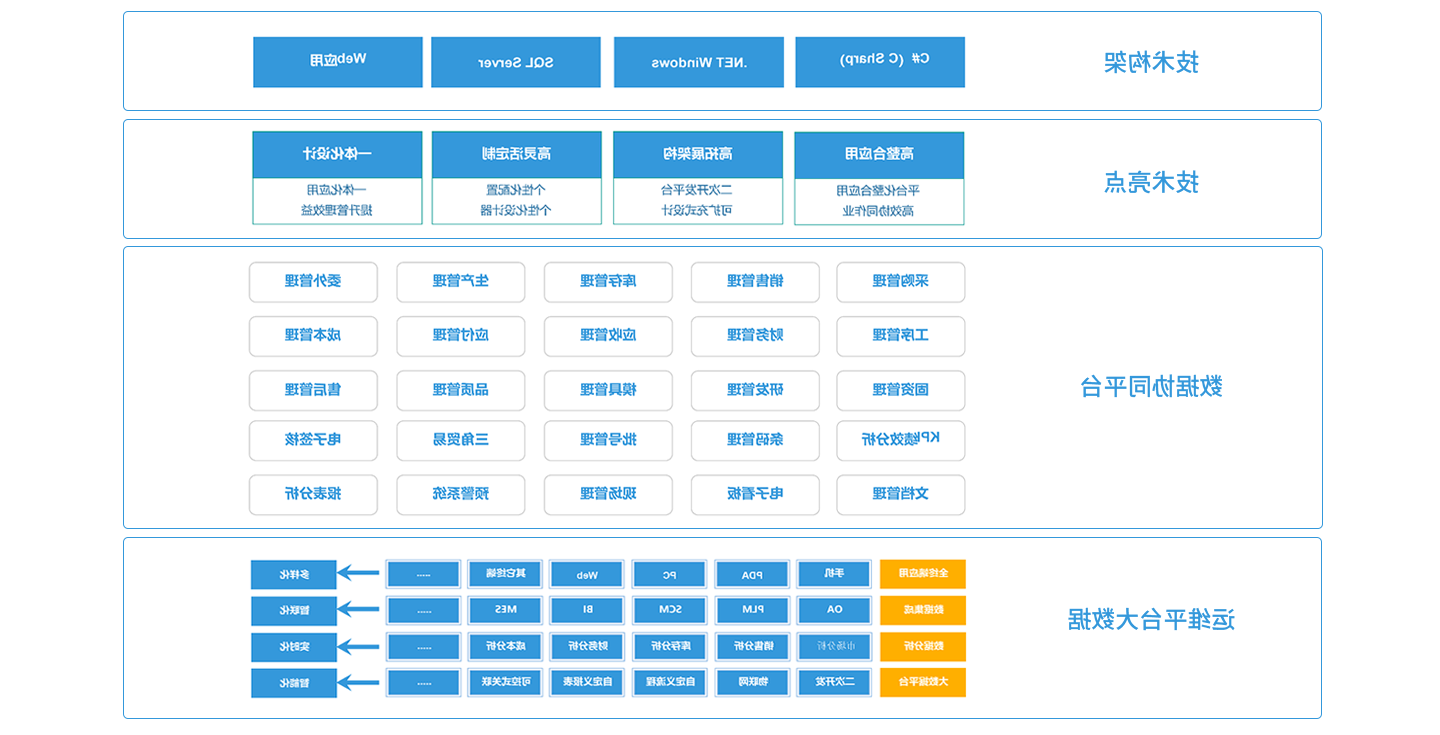Click the SQL Server technology block

pyautogui.click(x=516, y=62)
